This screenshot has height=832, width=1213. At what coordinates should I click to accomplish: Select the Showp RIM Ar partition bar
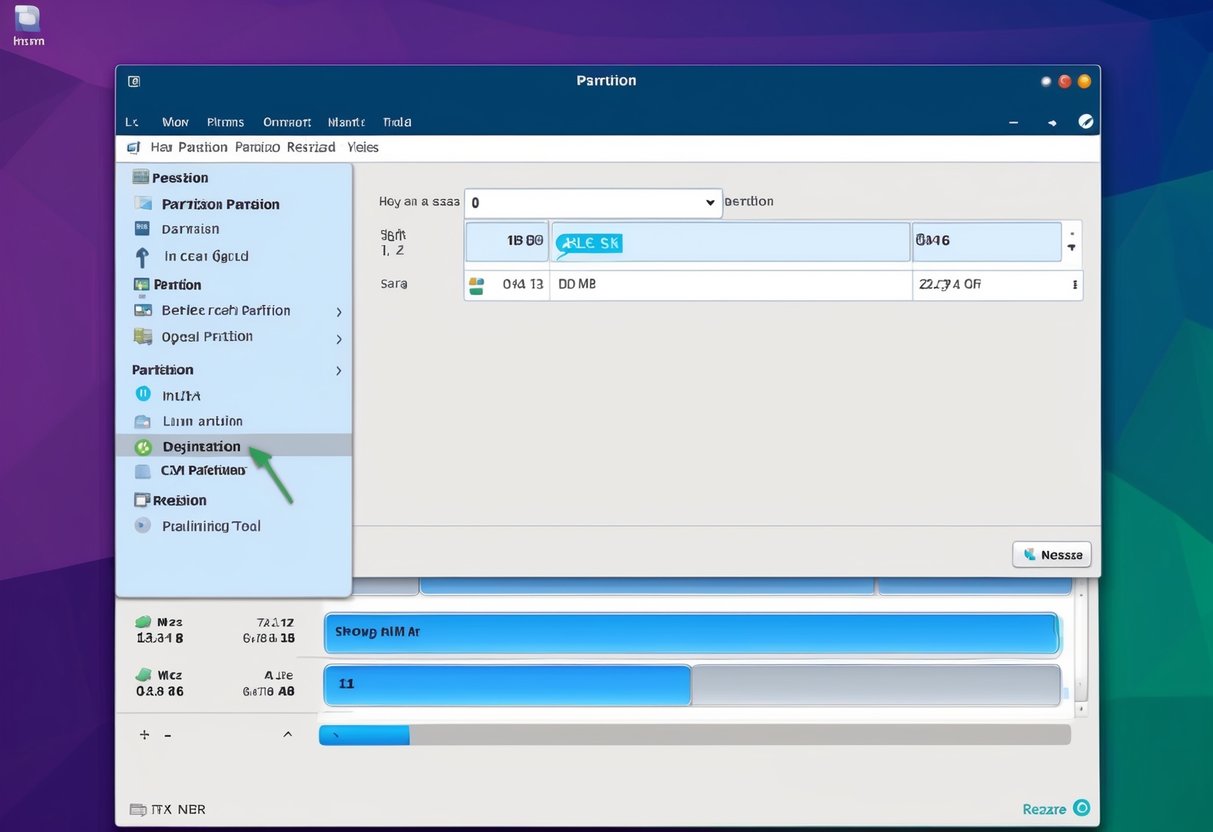pyautogui.click(x=690, y=632)
